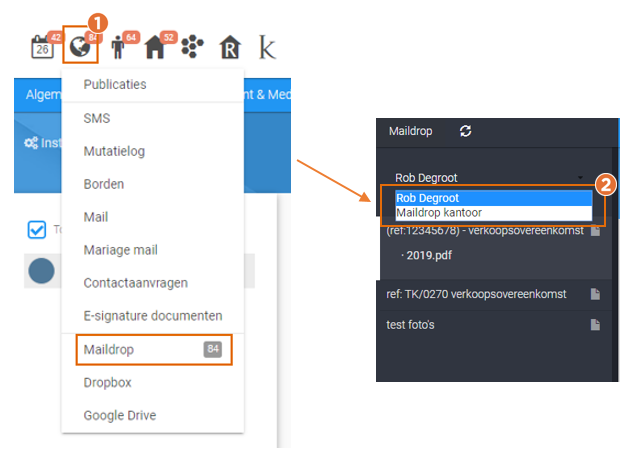Viewport: 633px width, 457px height.
Task: Switch to the tab ending '& Med'
Action: pyautogui.click(x=267, y=95)
